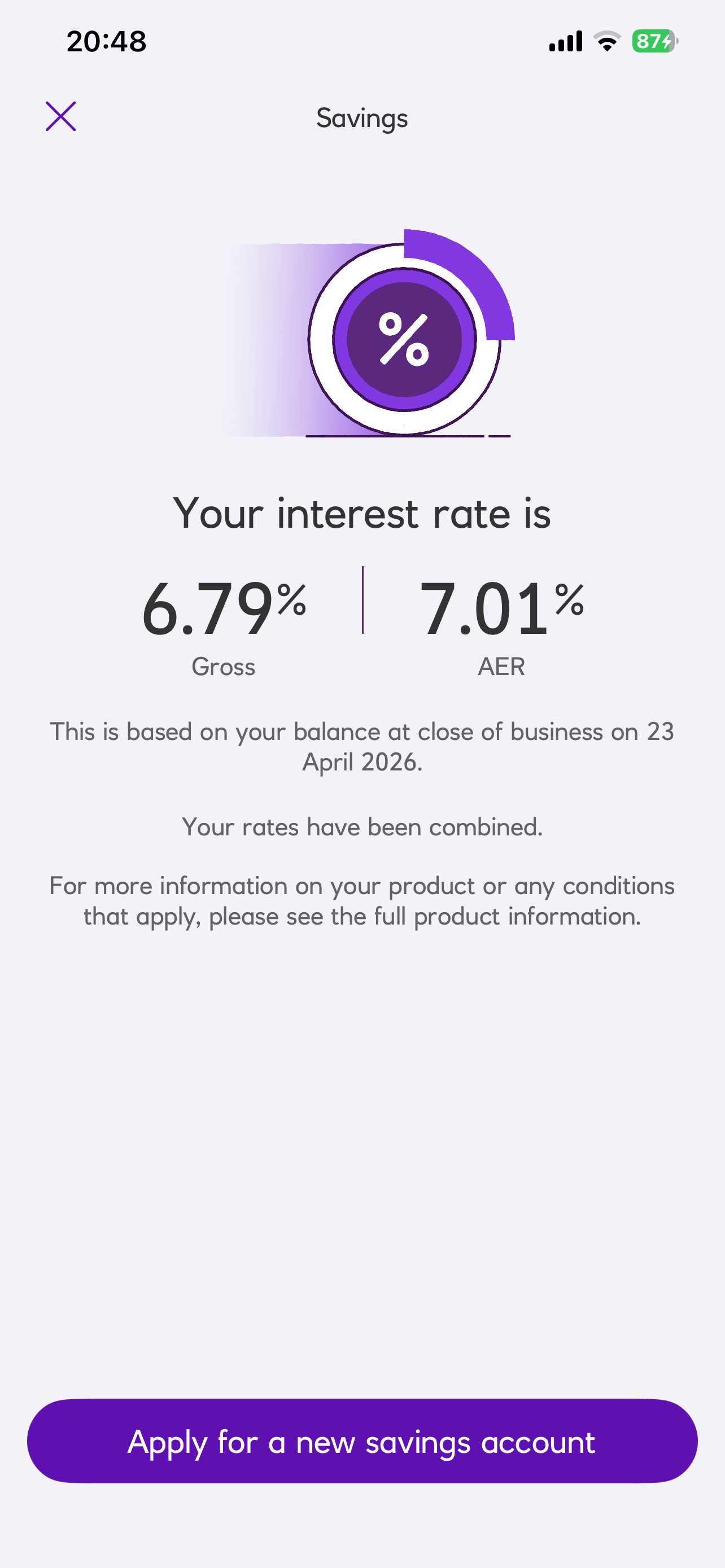Select the 6.79 gross rate figure
725x1568 pixels.
click(207, 608)
